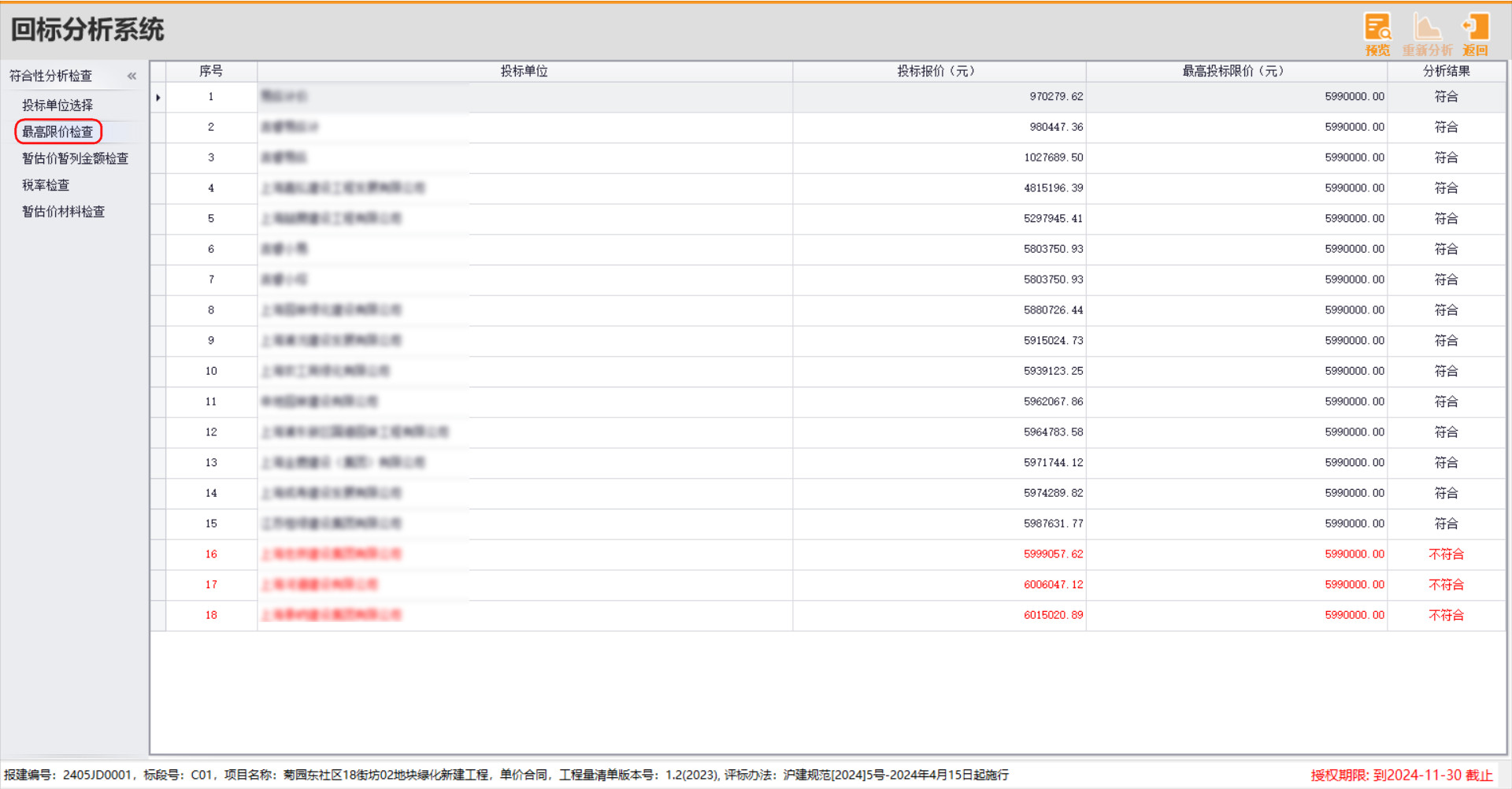Screen dimensions: 1512x789
Task: Sort by the 序号 column header
Action: tap(211, 72)
